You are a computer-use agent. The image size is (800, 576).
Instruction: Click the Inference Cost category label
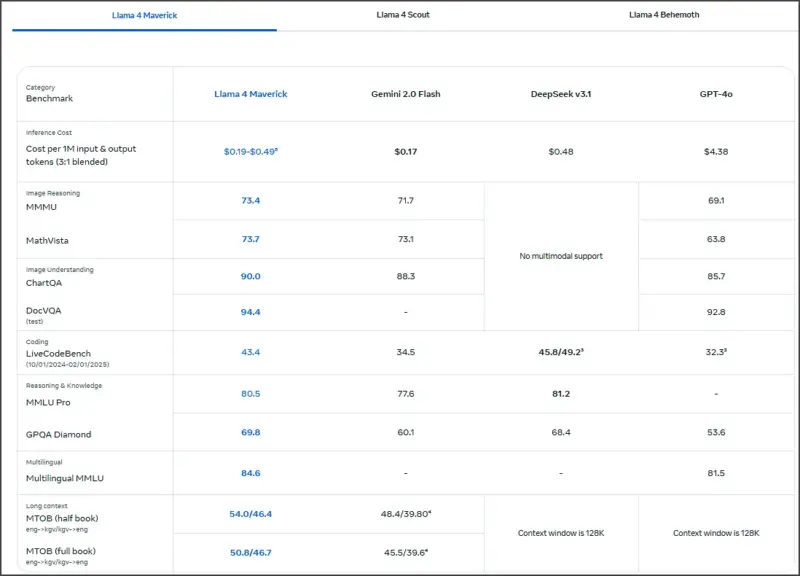point(48,133)
